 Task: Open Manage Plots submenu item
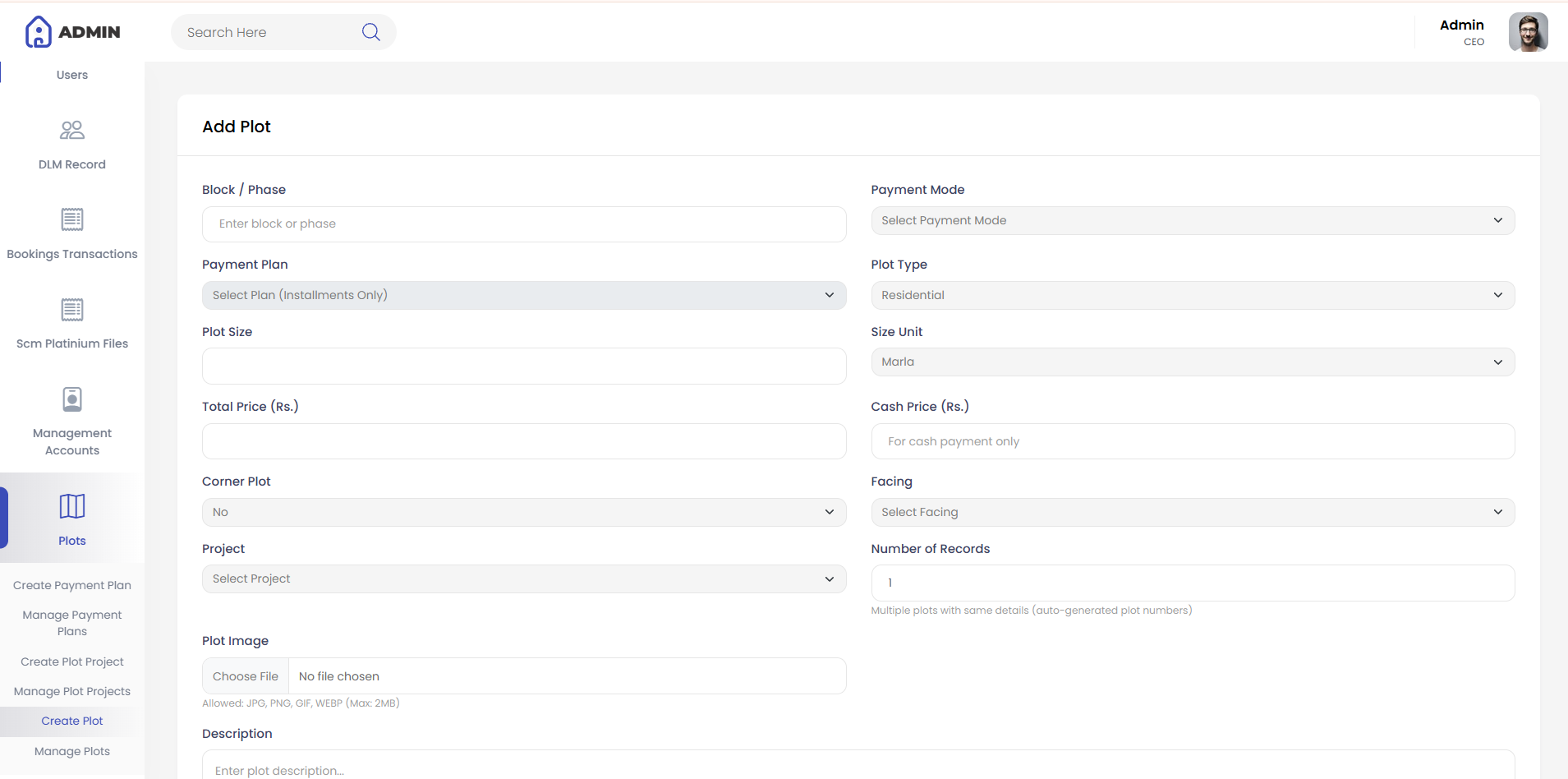[72, 751]
